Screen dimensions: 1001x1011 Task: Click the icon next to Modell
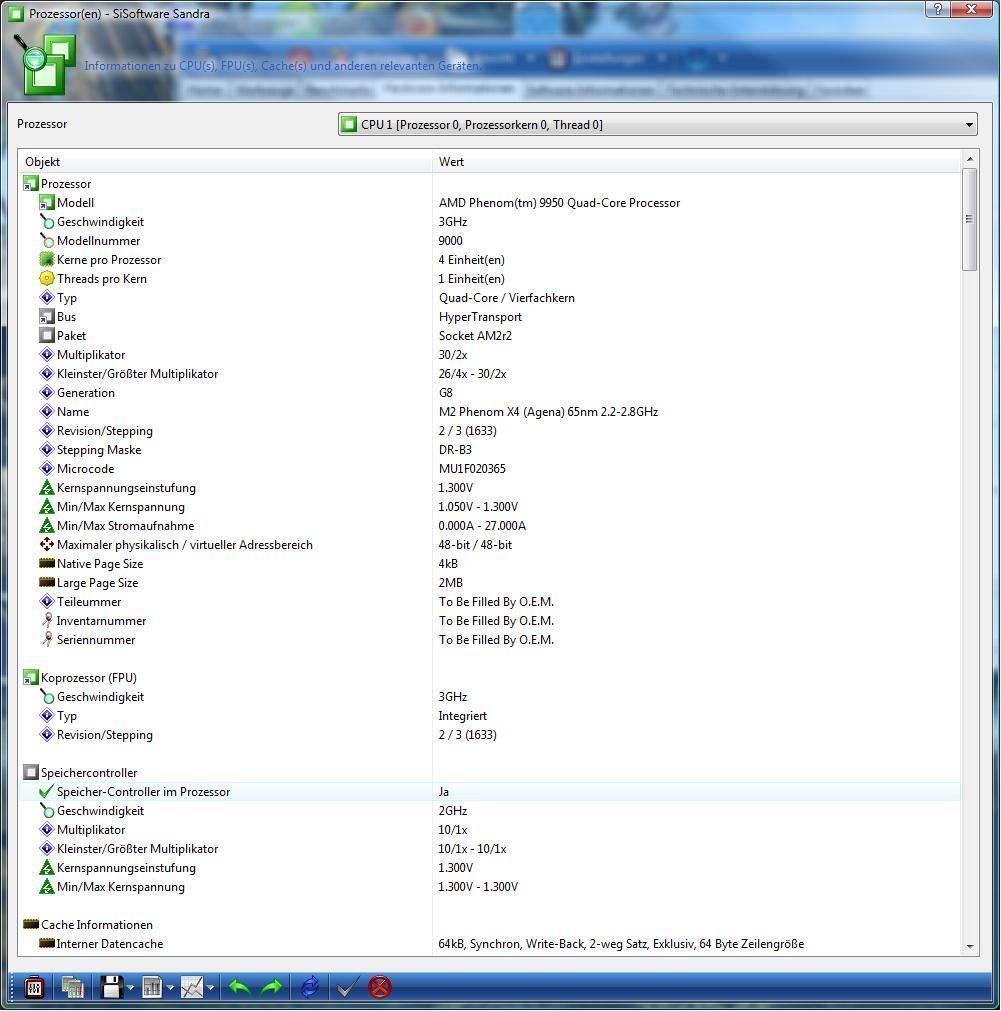point(46,203)
